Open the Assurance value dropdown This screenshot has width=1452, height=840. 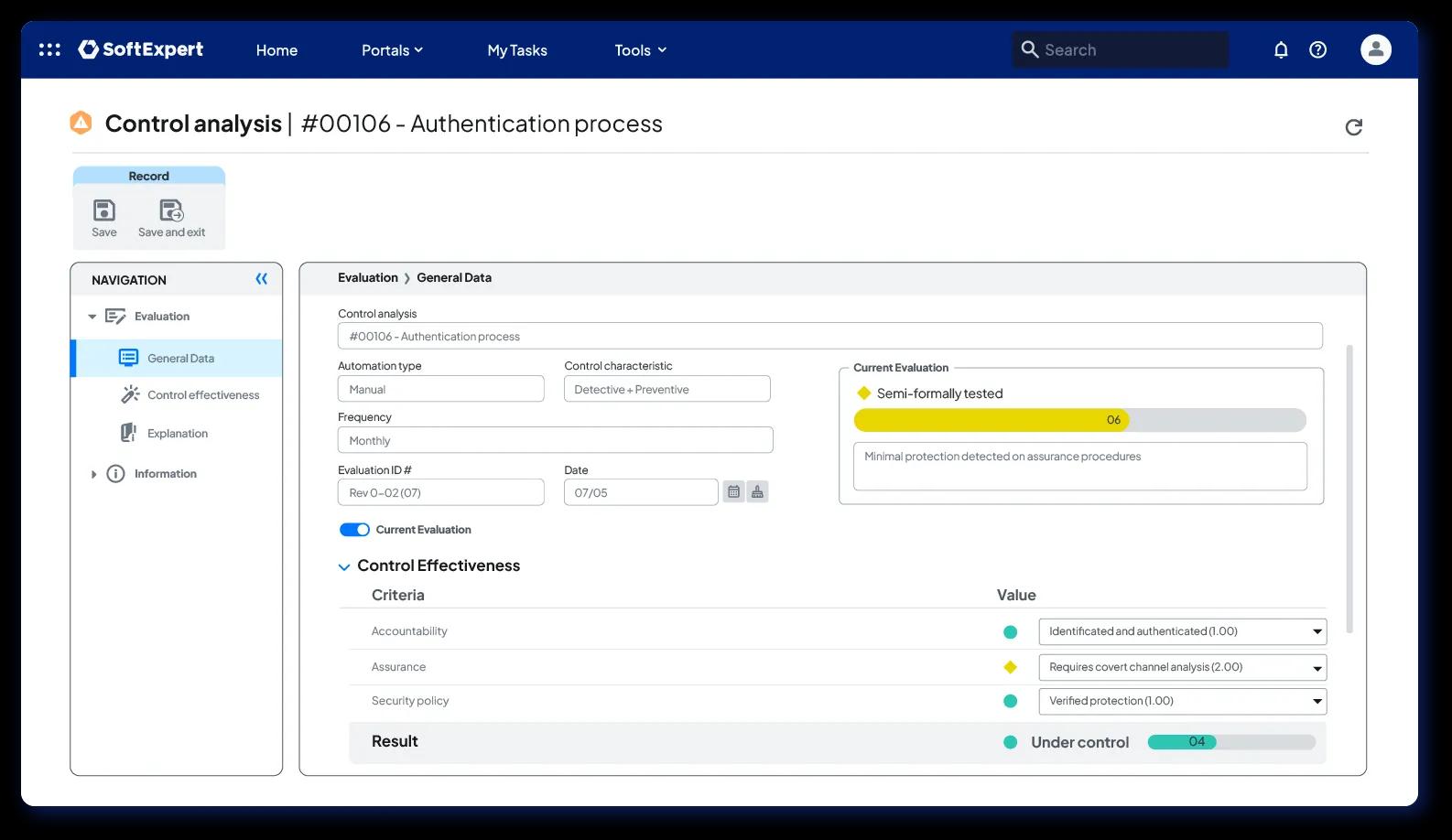pos(1182,667)
